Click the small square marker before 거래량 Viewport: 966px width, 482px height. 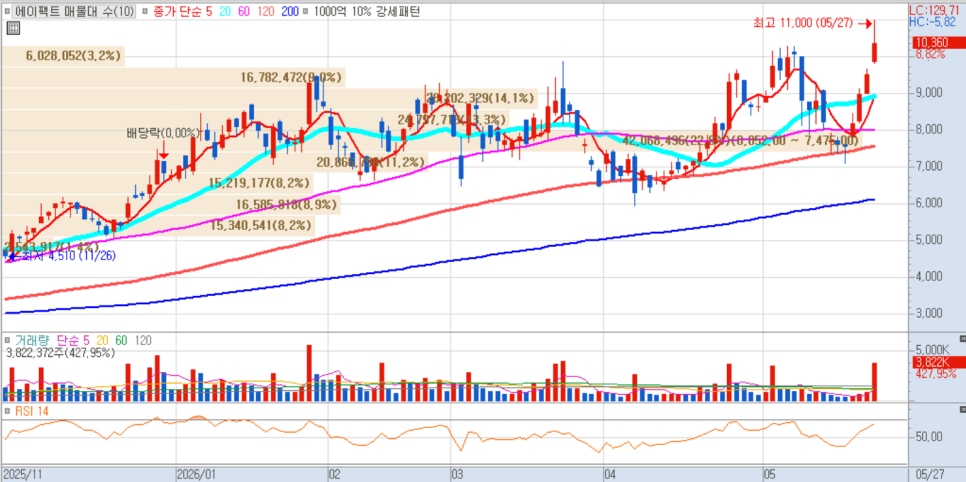(x=7, y=340)
